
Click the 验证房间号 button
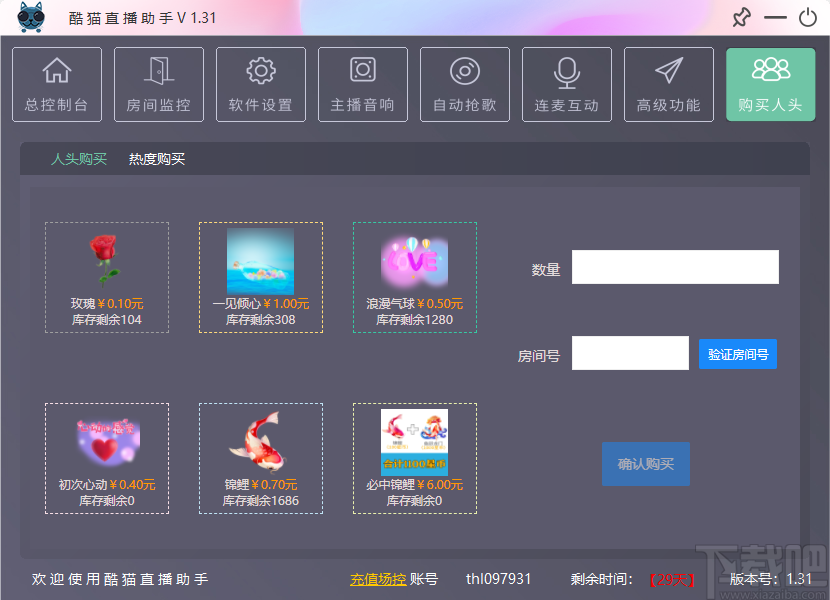[738, 354]
